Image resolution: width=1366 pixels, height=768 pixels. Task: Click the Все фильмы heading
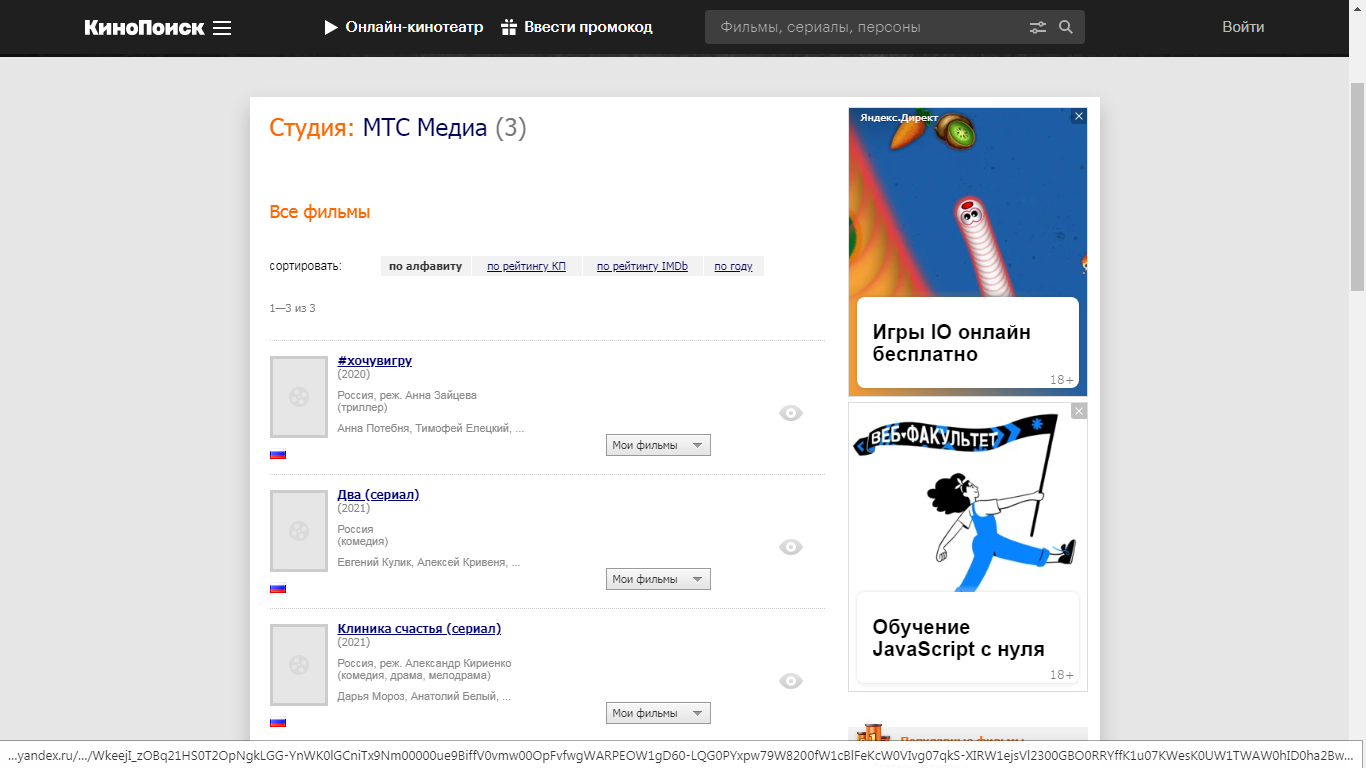coord(320,212)
